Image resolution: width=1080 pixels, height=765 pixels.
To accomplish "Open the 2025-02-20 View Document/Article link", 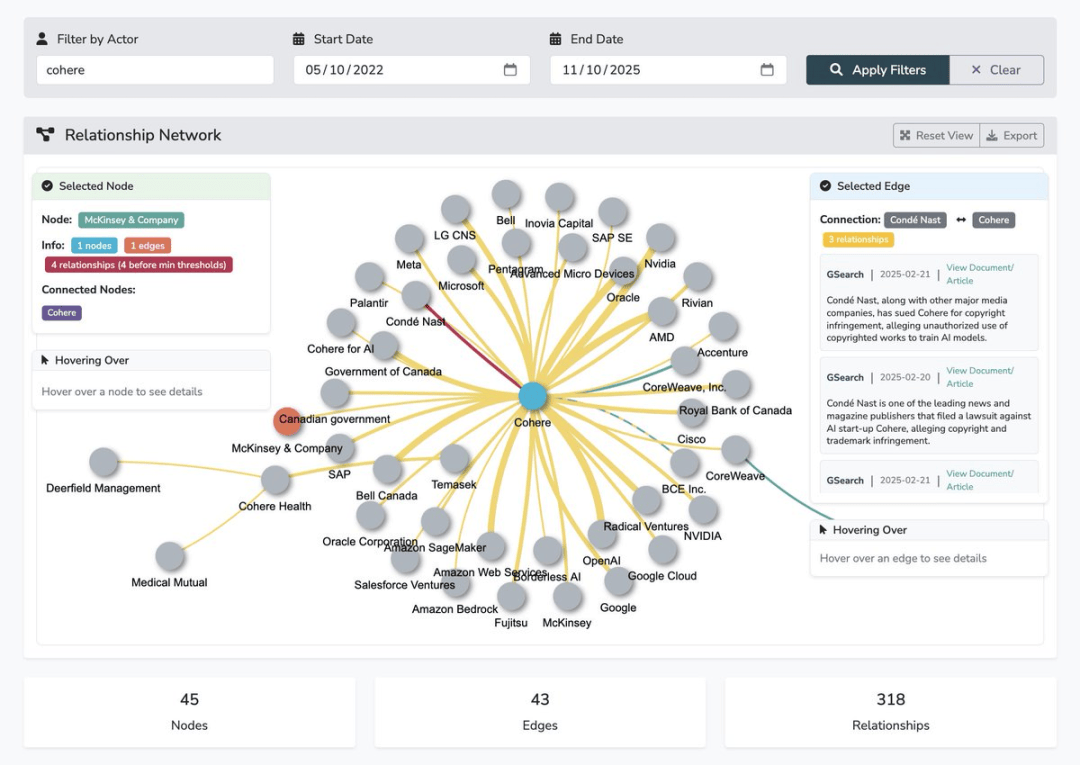I will point(979,377).
